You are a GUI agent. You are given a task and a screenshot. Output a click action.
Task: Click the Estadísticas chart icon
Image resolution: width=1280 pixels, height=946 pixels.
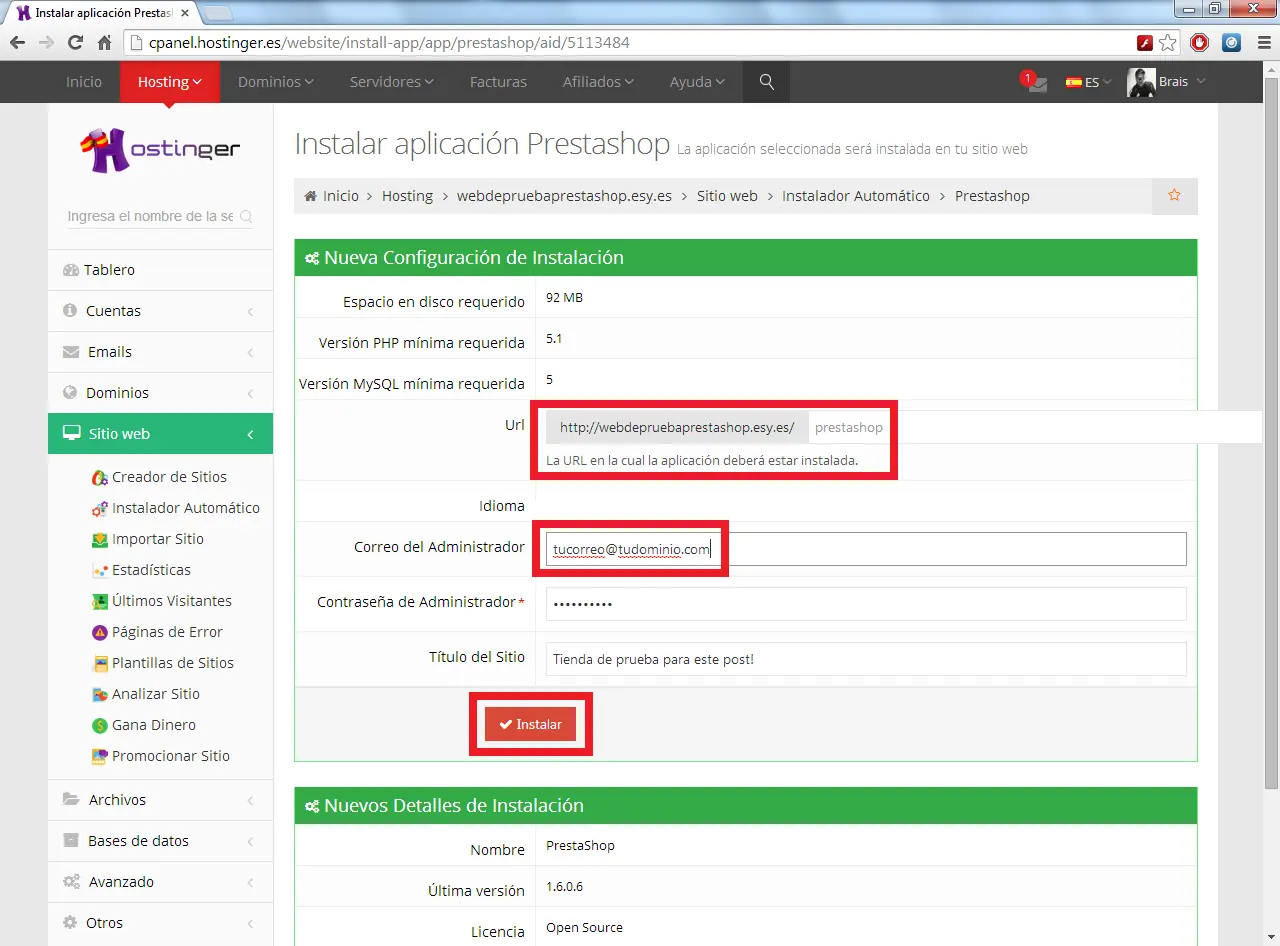point(99,570)
